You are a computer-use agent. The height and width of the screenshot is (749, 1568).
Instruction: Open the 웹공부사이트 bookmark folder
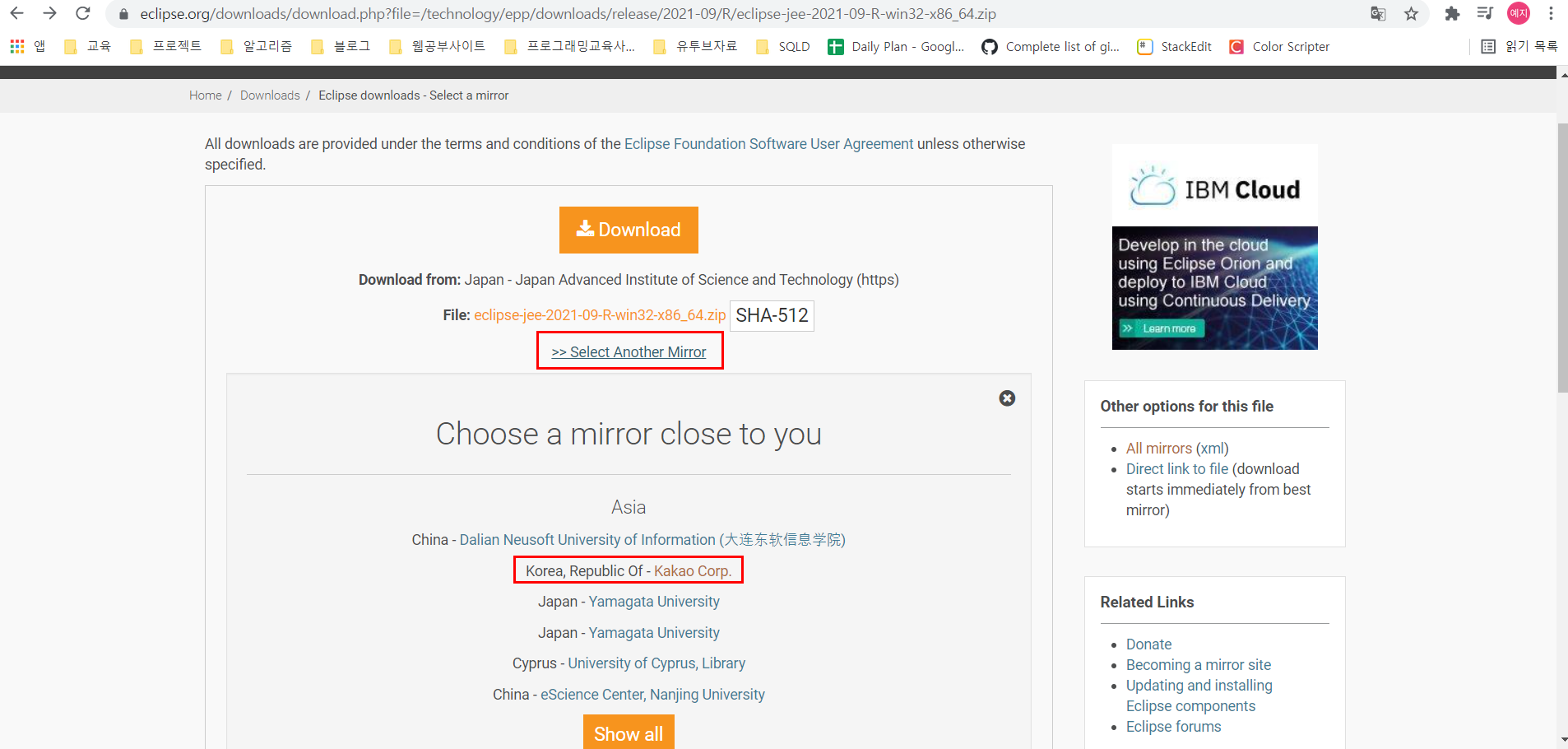[437, 46]
